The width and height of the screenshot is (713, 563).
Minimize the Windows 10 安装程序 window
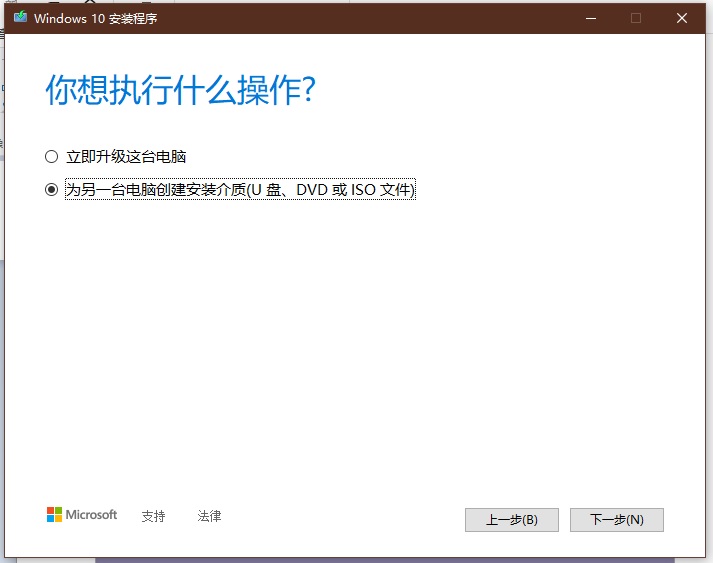(x=591, y=18)
